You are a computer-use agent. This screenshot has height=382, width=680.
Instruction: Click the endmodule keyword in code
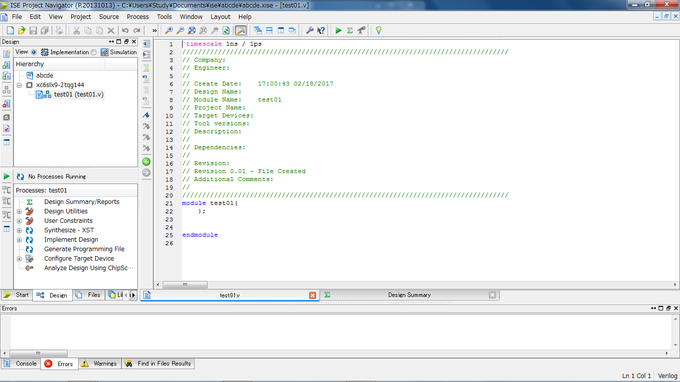pyautogui.click(x=200, y=235)
